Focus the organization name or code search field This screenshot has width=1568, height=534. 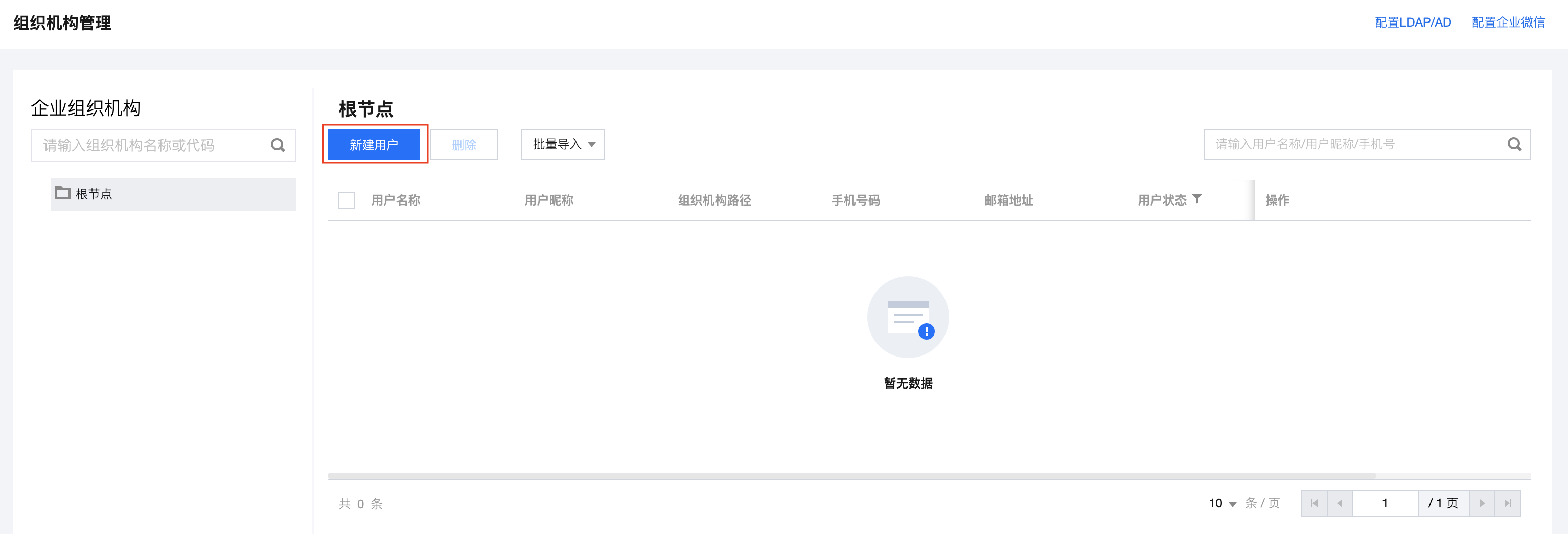click(163, 145)
